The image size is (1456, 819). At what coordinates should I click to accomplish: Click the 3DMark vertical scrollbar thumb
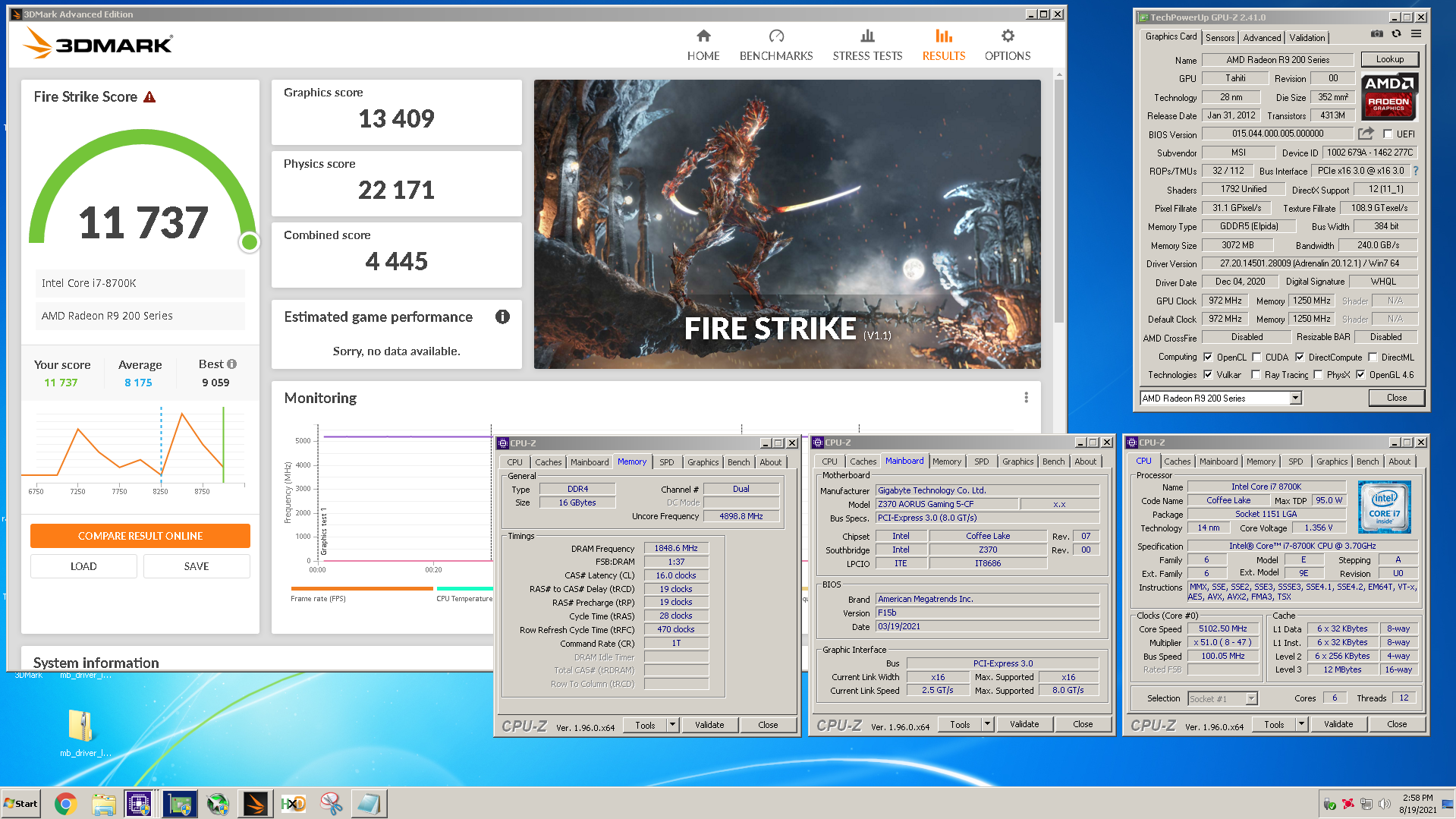[x=1059, y=201]
